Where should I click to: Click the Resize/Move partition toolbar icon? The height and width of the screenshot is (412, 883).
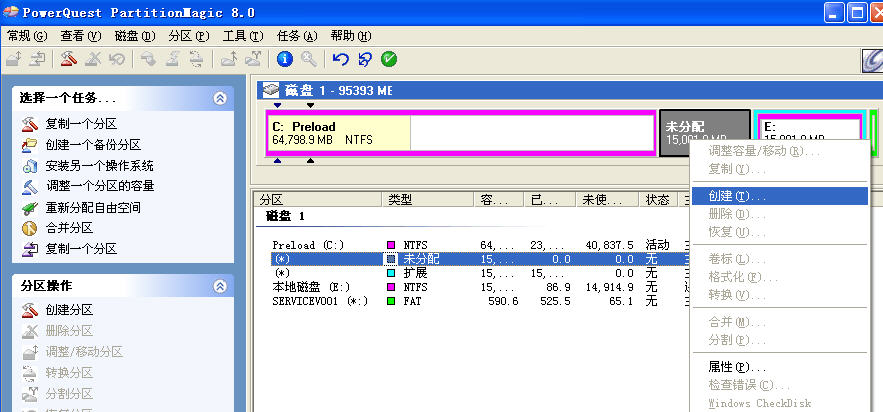point(15,59)
